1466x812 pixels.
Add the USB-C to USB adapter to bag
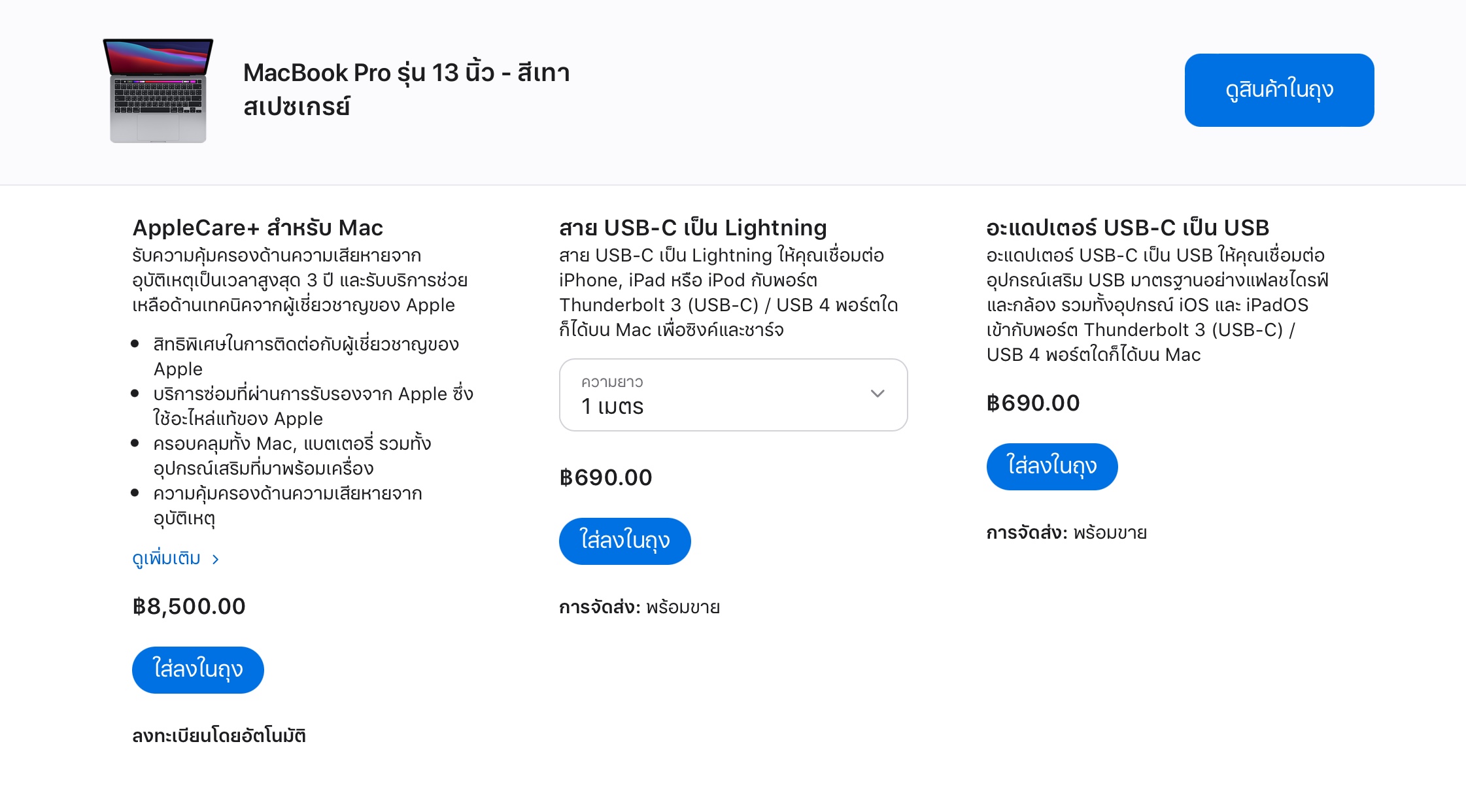point(1051,466)
